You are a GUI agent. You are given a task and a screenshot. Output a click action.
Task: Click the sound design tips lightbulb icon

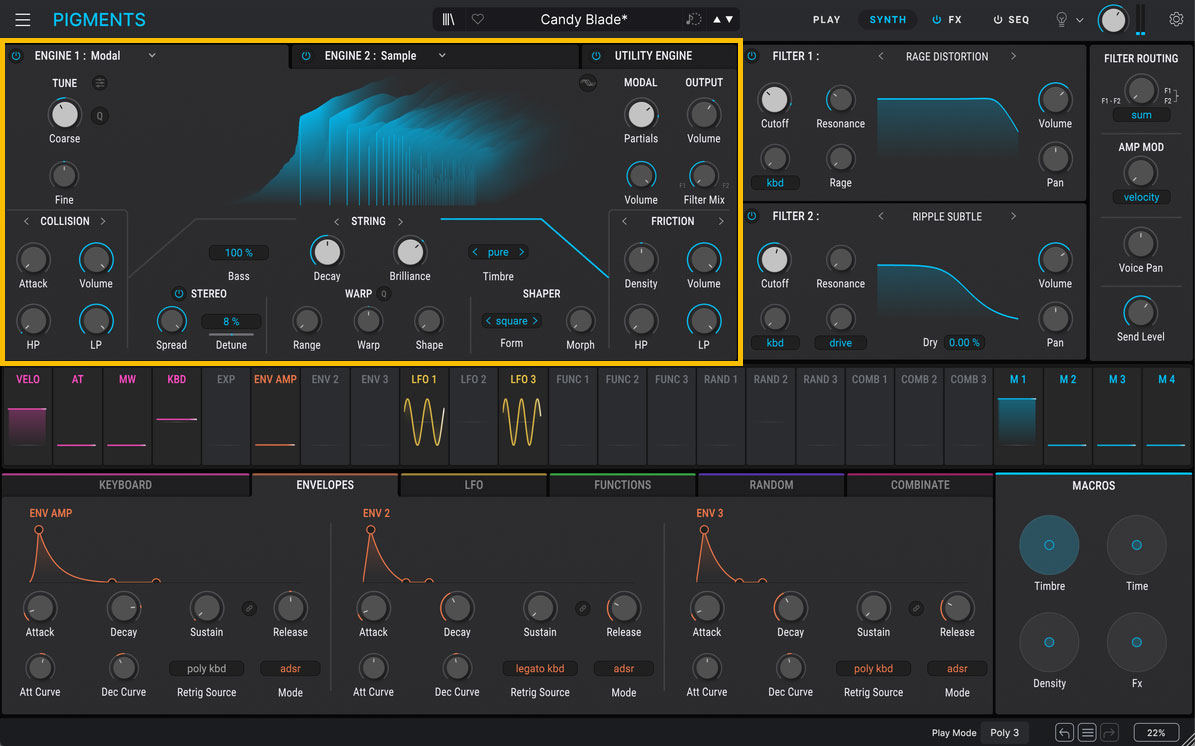pos(1061,20)
